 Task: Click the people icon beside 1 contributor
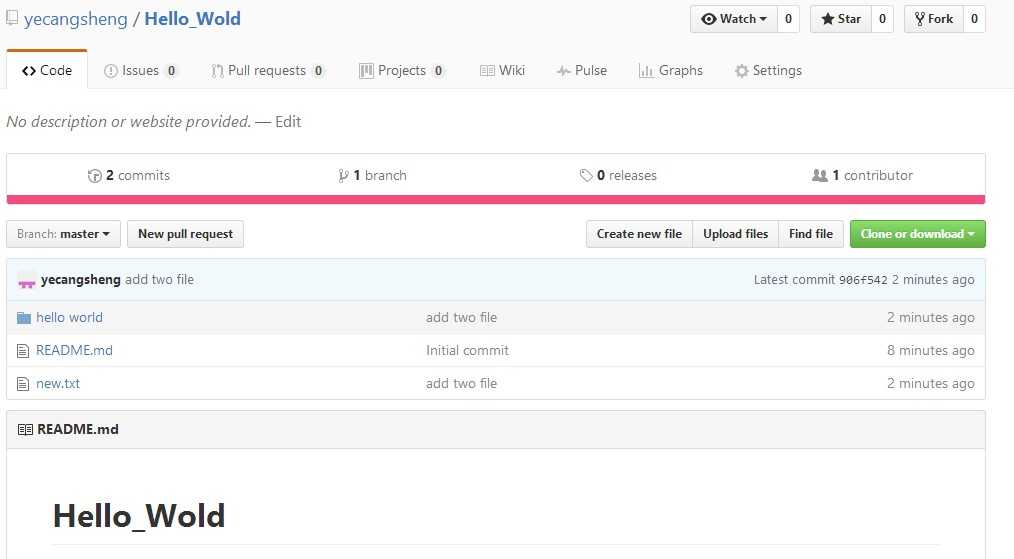pyautogui.click(x=819, y=175)
